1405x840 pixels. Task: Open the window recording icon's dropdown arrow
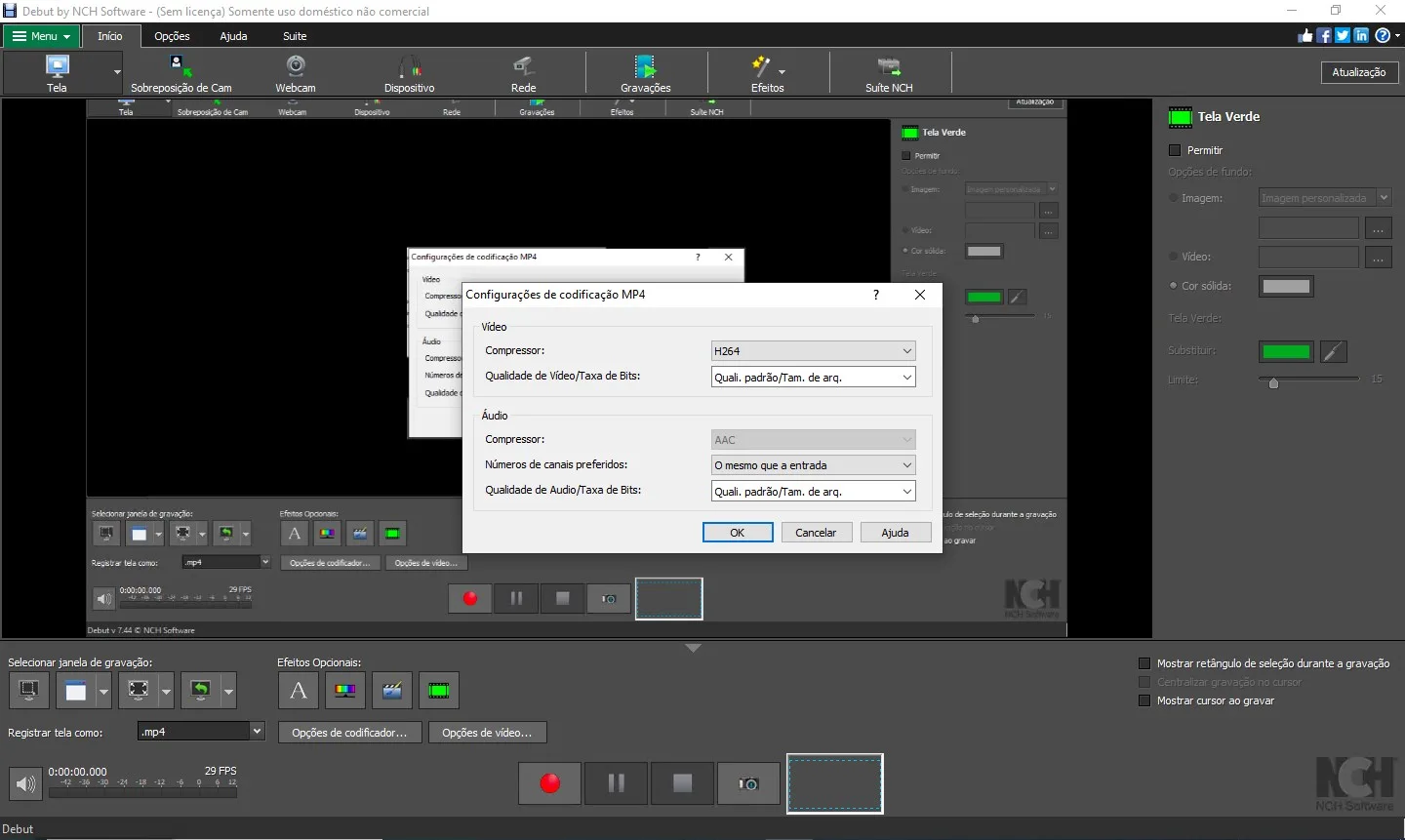(x=103, y=691)
